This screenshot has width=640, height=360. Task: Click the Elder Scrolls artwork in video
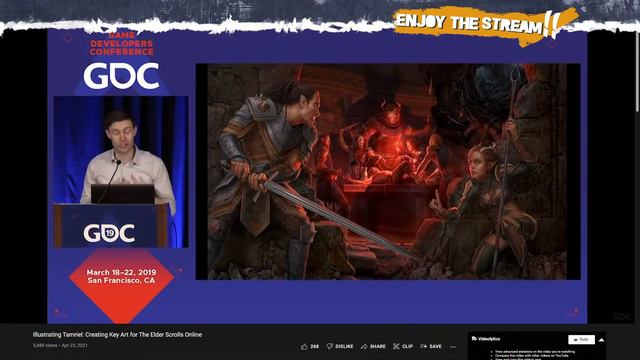tap(388, 171)
